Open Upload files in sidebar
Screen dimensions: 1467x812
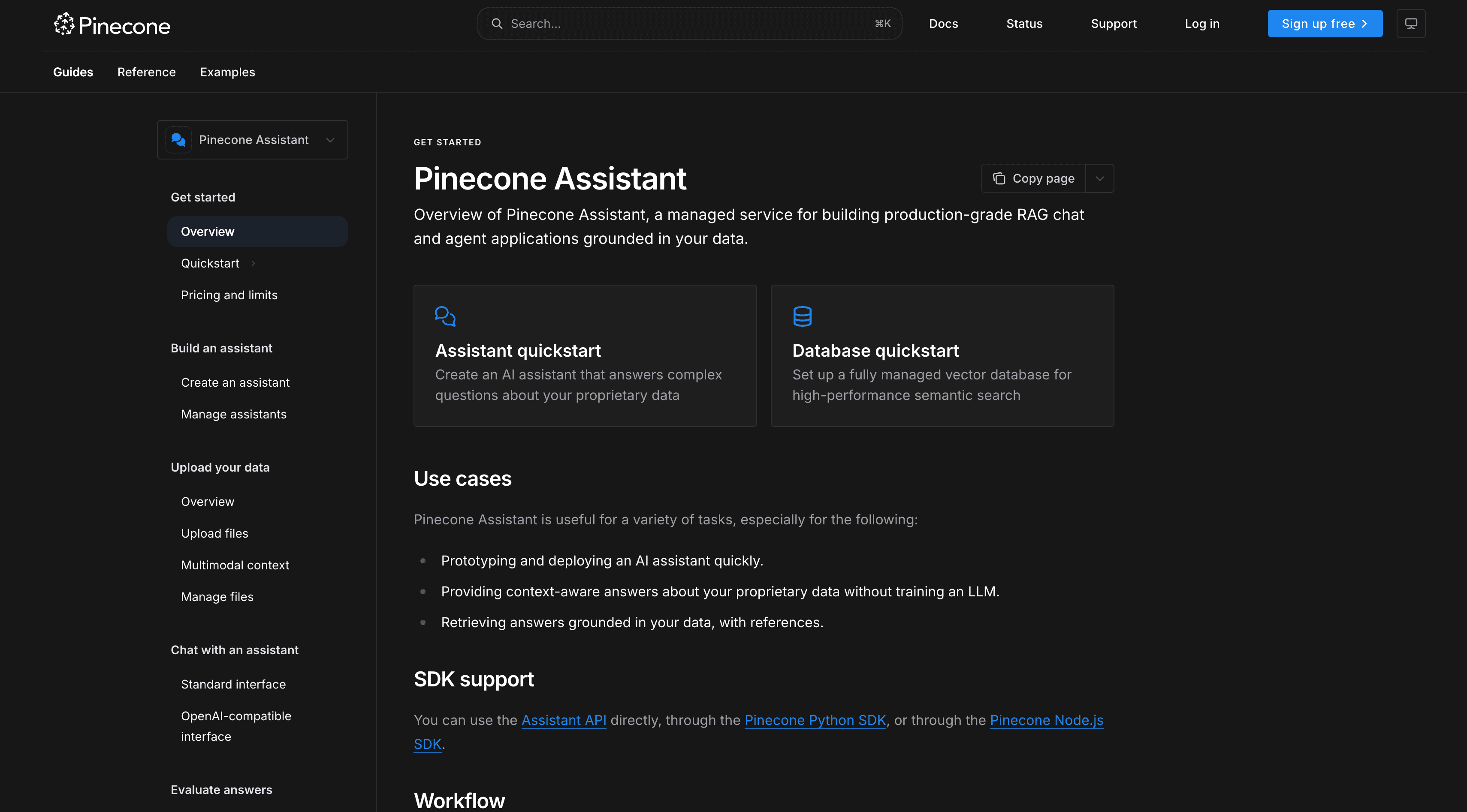[215, 534]
